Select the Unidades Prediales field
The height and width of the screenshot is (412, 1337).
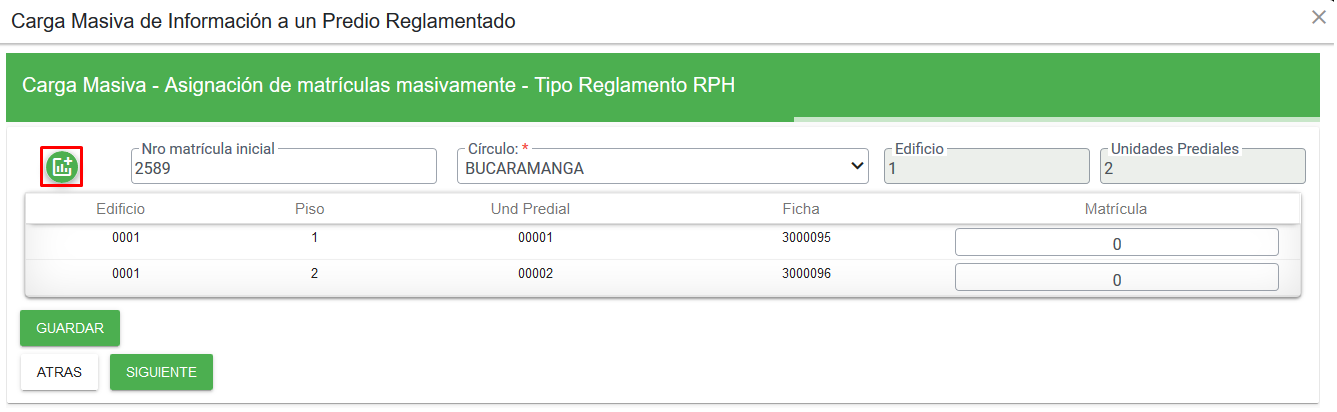click(x=1202, y=167)
